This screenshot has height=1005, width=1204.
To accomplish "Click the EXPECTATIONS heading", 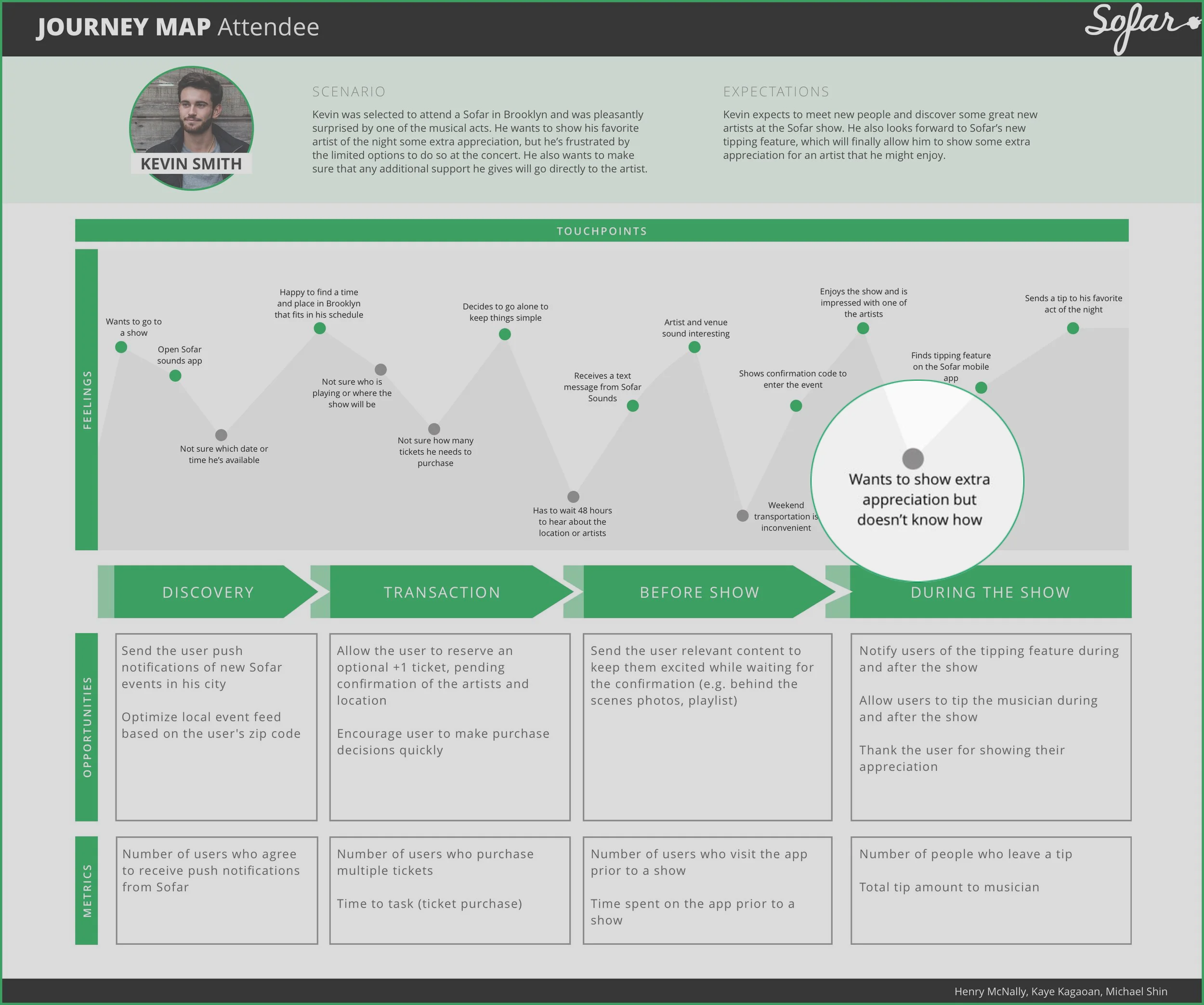I will coord(776,92).
